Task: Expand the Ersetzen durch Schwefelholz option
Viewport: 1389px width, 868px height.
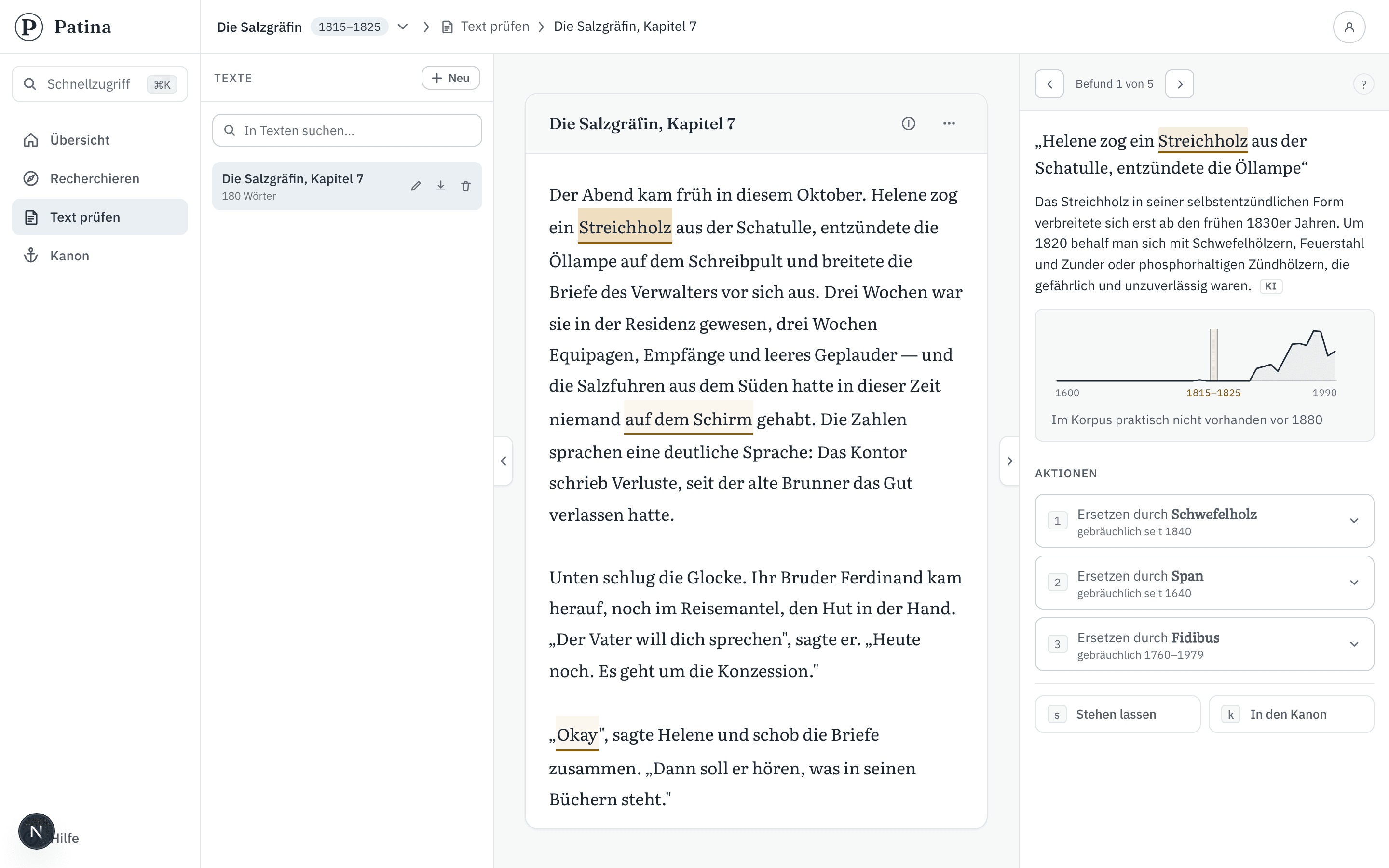Action: click(1354, 521)
